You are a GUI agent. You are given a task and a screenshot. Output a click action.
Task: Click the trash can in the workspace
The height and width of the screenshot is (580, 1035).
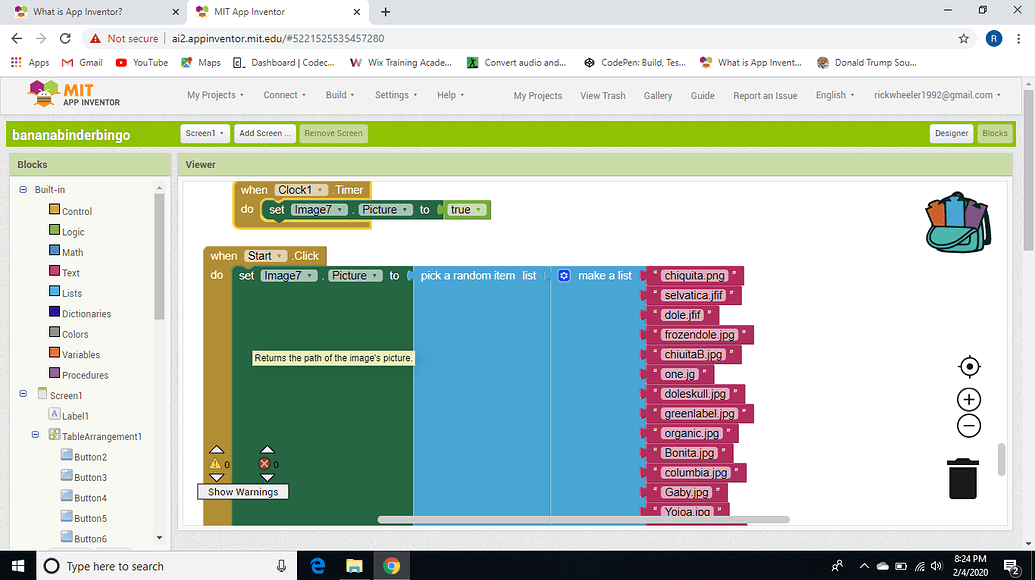point(962,478)
